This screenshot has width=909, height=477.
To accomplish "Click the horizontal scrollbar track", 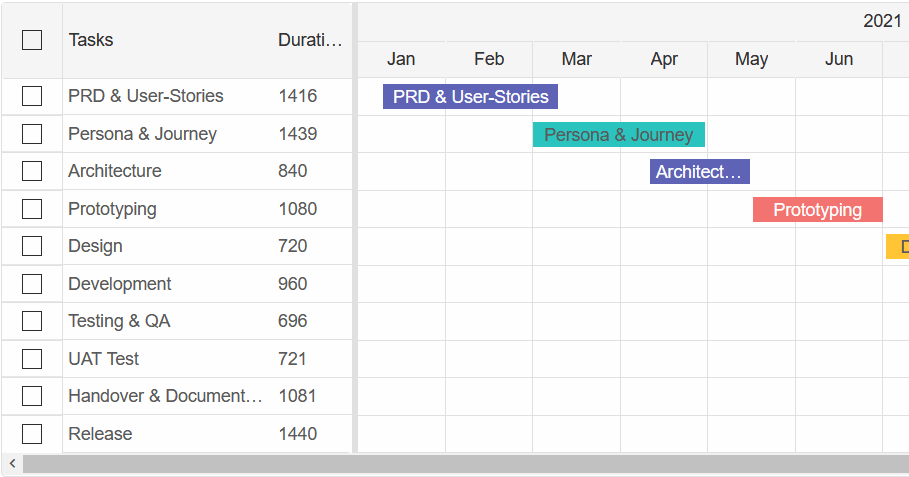I will tap(460, 464).
